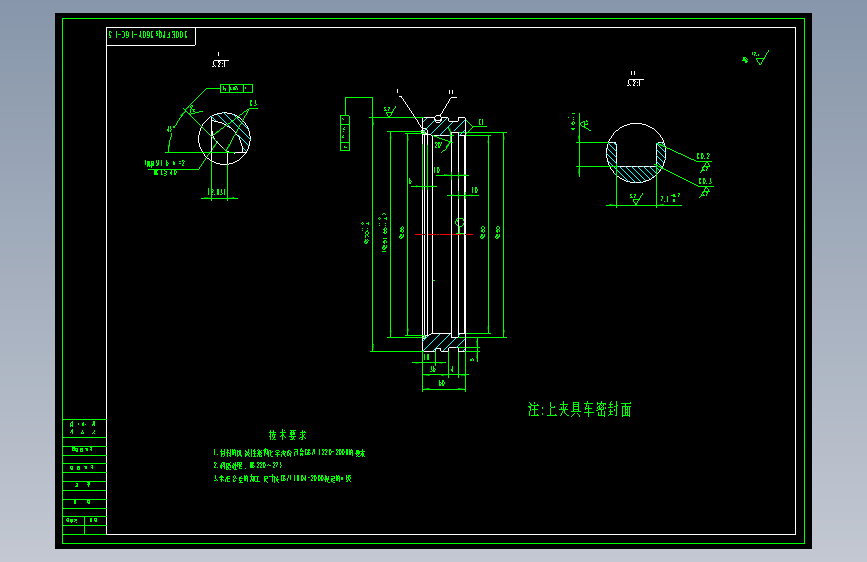Select the vertical geometric tolerance frame beside the section view
The height and width of the screenshot is (562, 867).
(344, 133)
